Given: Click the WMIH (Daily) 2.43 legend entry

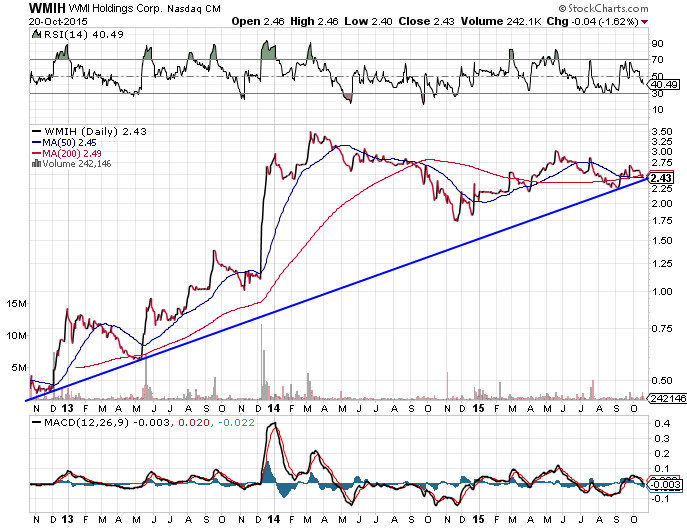Looking at the screenshot, I should (95, 131).
